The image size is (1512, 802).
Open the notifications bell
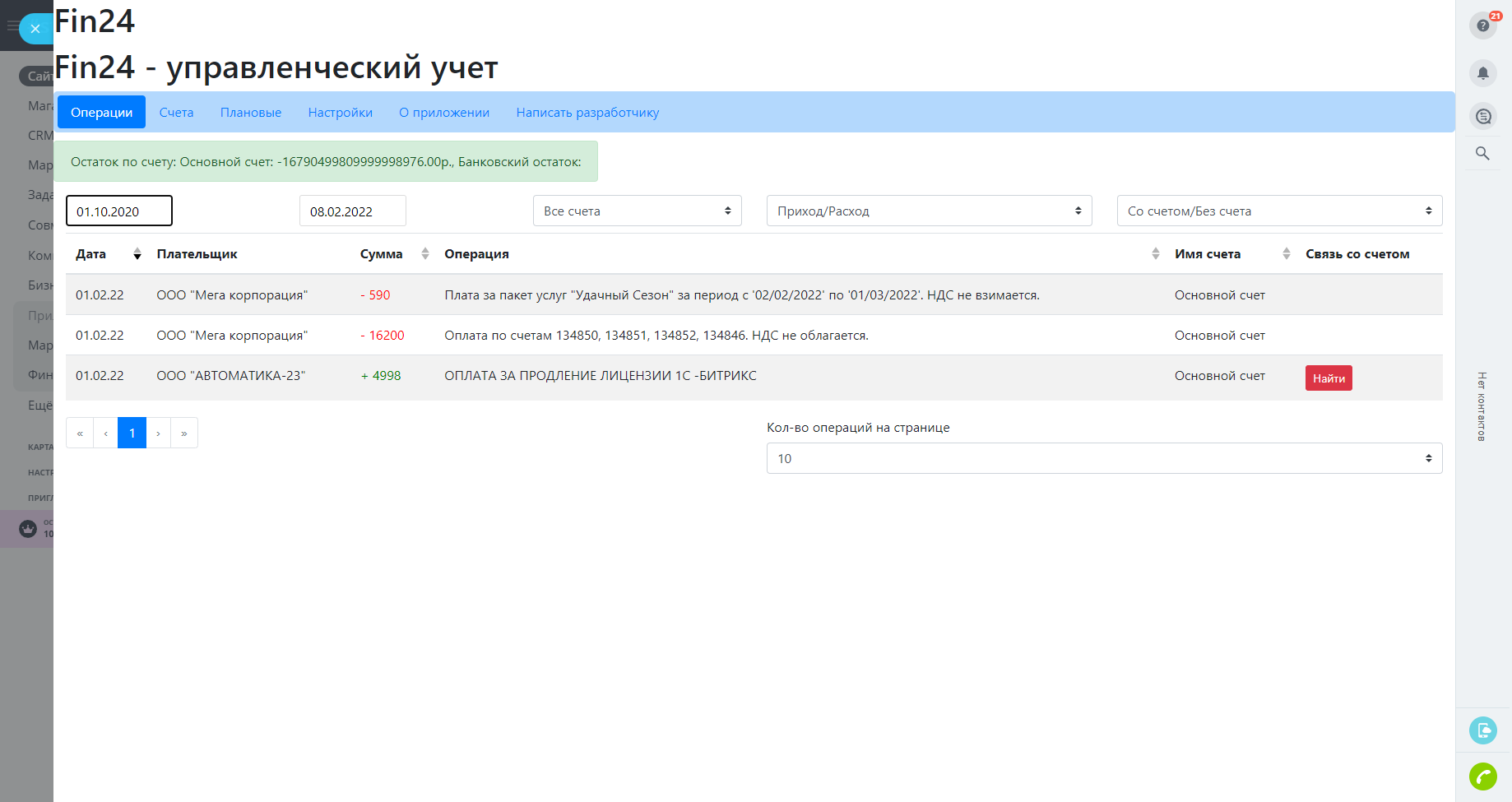(x=1483, y=73)
